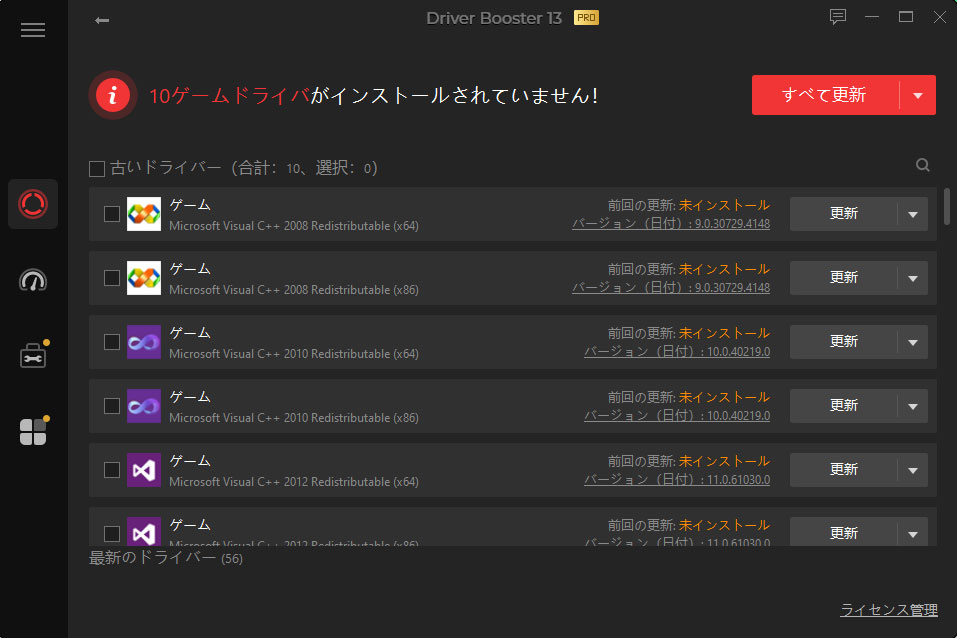
Task: Check the last partially visible row's checkbox
Action: pos(112,534)
